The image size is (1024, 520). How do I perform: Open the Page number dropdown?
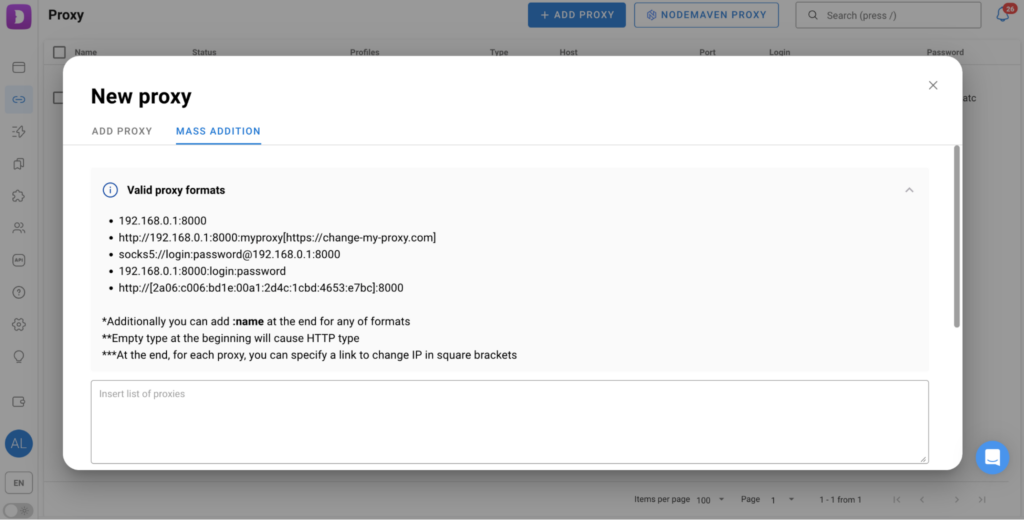778,499
